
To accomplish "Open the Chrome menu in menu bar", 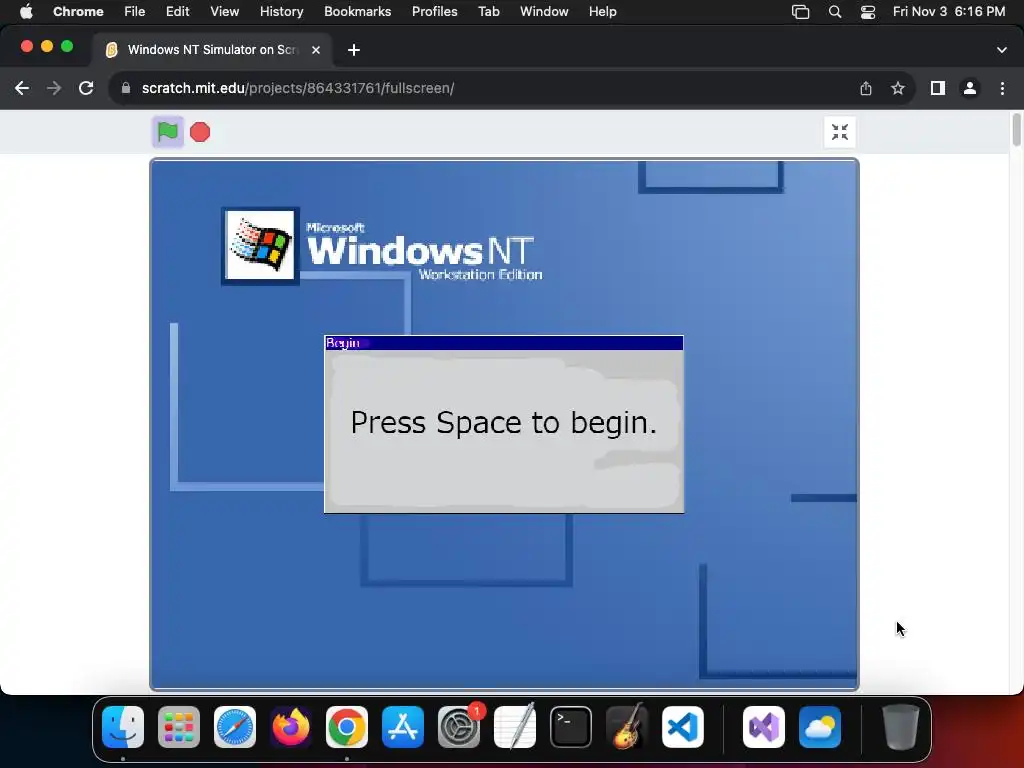I will (x=78, y=12).
